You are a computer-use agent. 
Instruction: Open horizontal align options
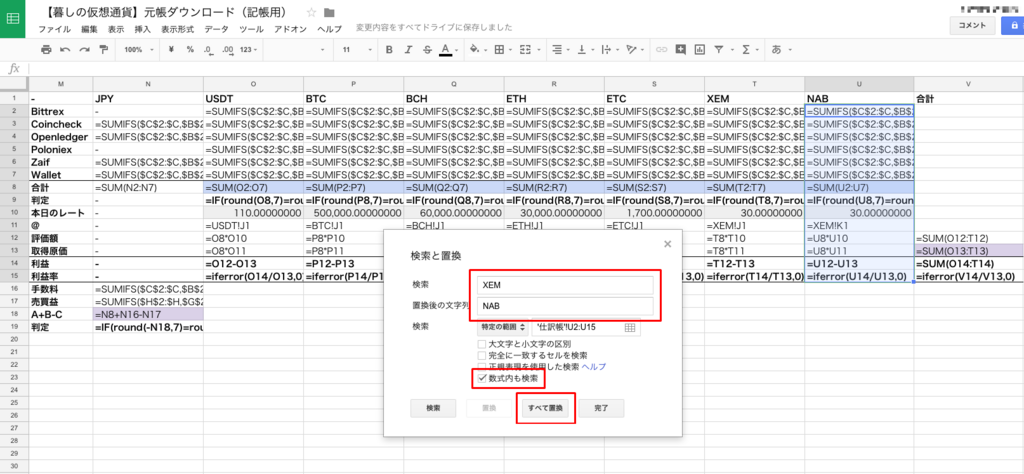pyautogui.click(x=558, y=50)
